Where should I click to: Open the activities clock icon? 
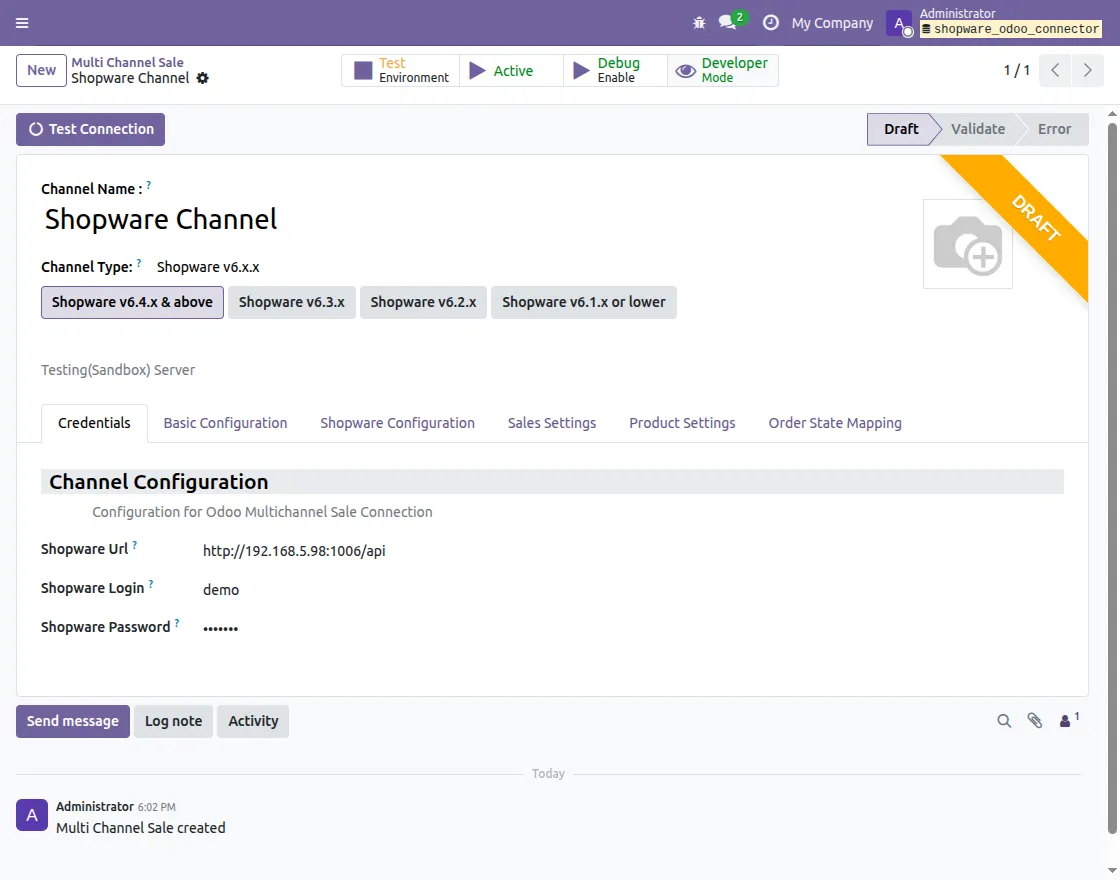pos(771,23)
